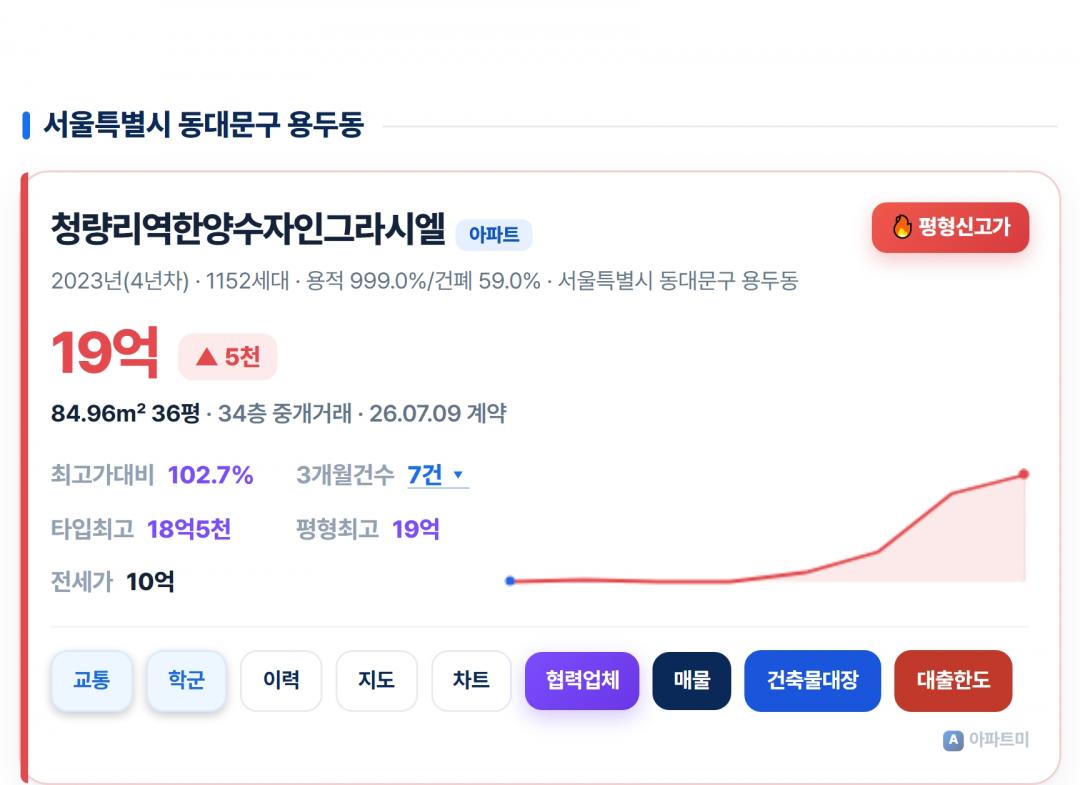Click the purple 협력업체 button
The image size is (1080, 785).
pos(582,680)
